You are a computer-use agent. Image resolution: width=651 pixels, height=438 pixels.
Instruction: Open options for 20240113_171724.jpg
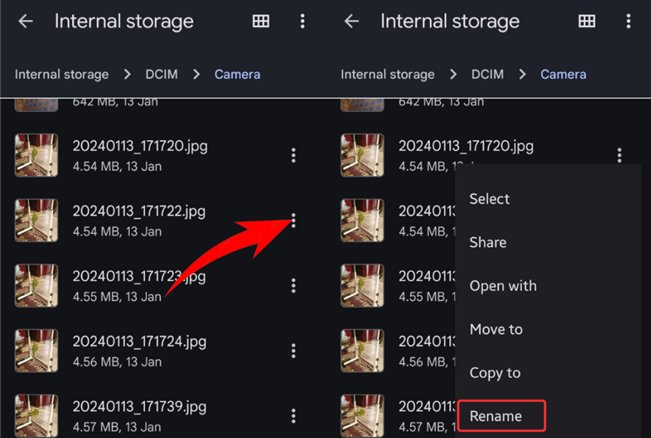click(x=294, y=351)
